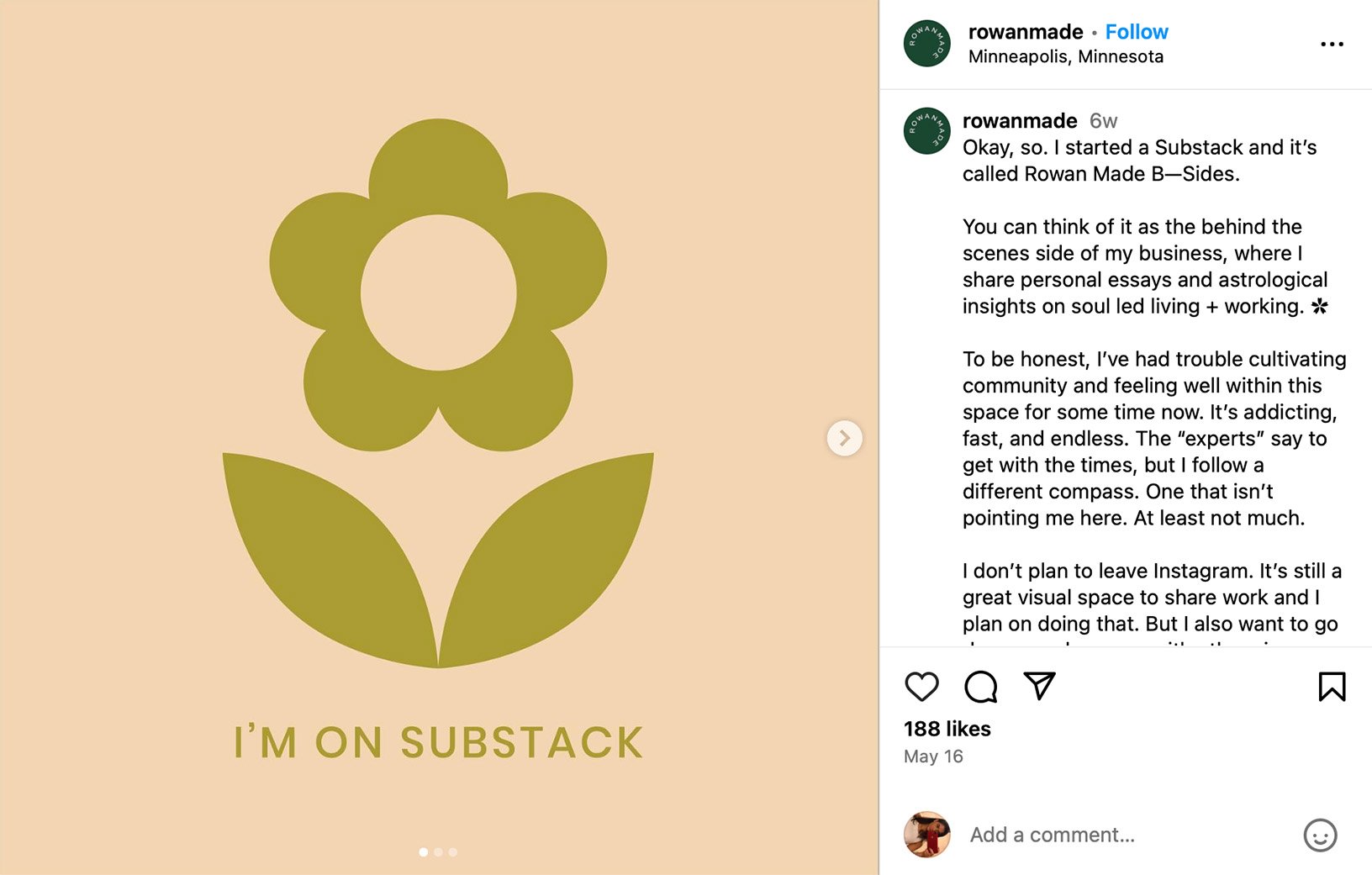Follow the rowanmade account
The height and width of the screenshot is (875, 1372).
point(1137,31)
